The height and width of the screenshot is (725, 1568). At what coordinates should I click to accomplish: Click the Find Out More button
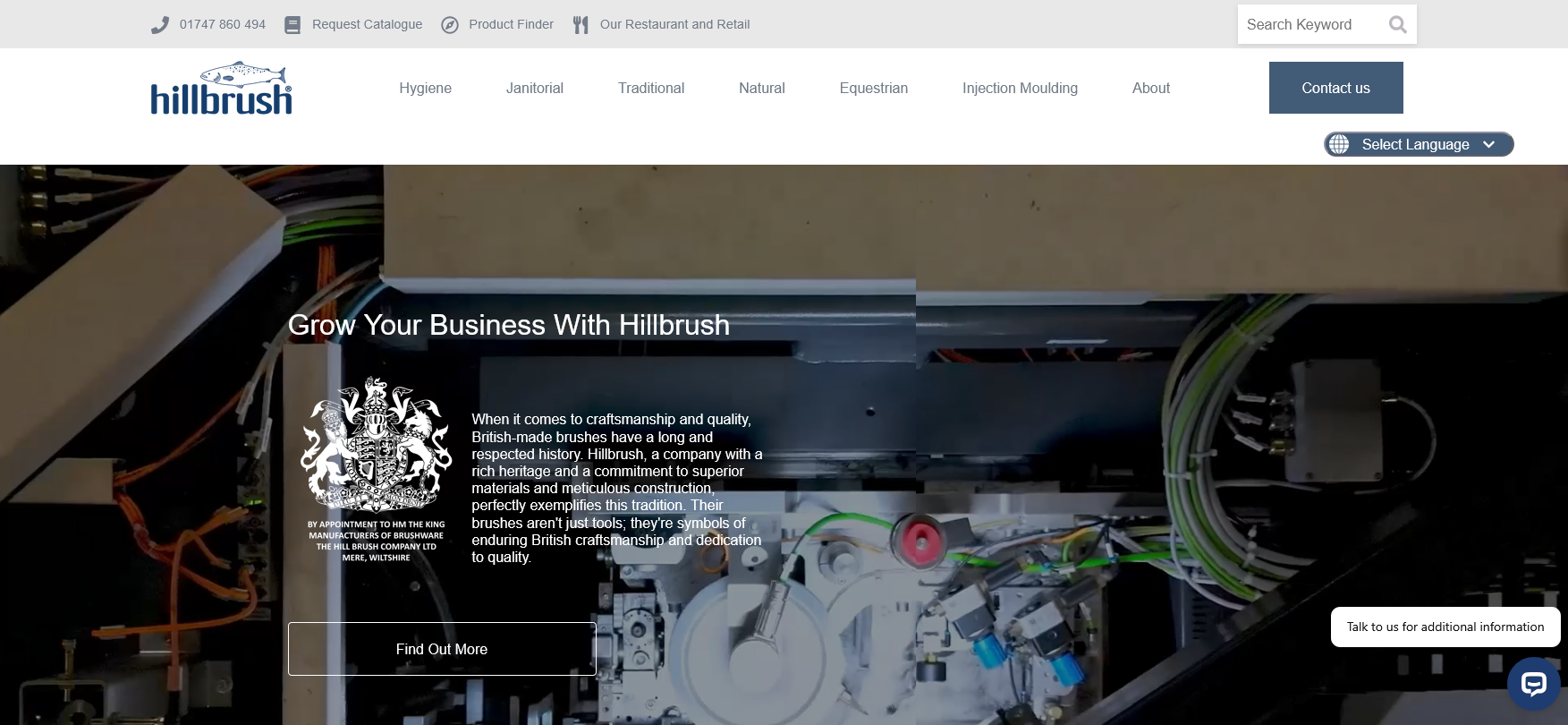pyautogui.click(x=442, y=649)
